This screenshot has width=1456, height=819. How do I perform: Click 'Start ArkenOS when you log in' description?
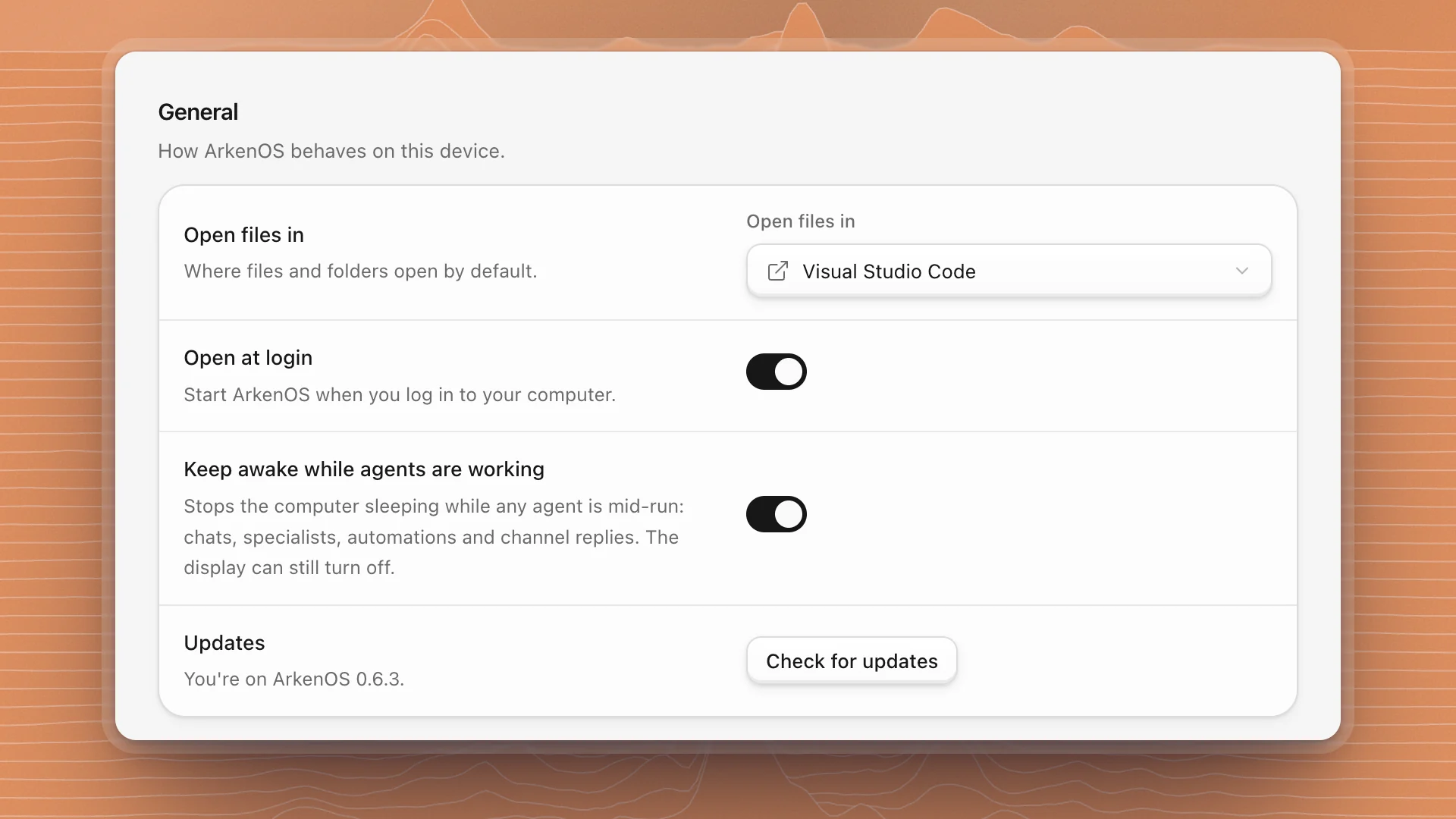tap(400, 395)
